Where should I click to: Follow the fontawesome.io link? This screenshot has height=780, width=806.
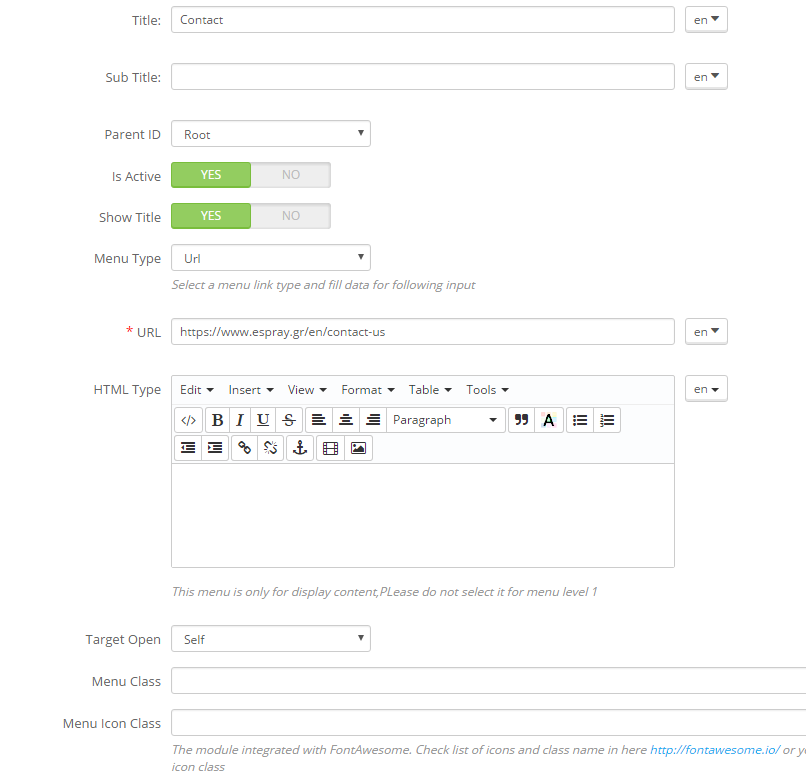[715, 750]
